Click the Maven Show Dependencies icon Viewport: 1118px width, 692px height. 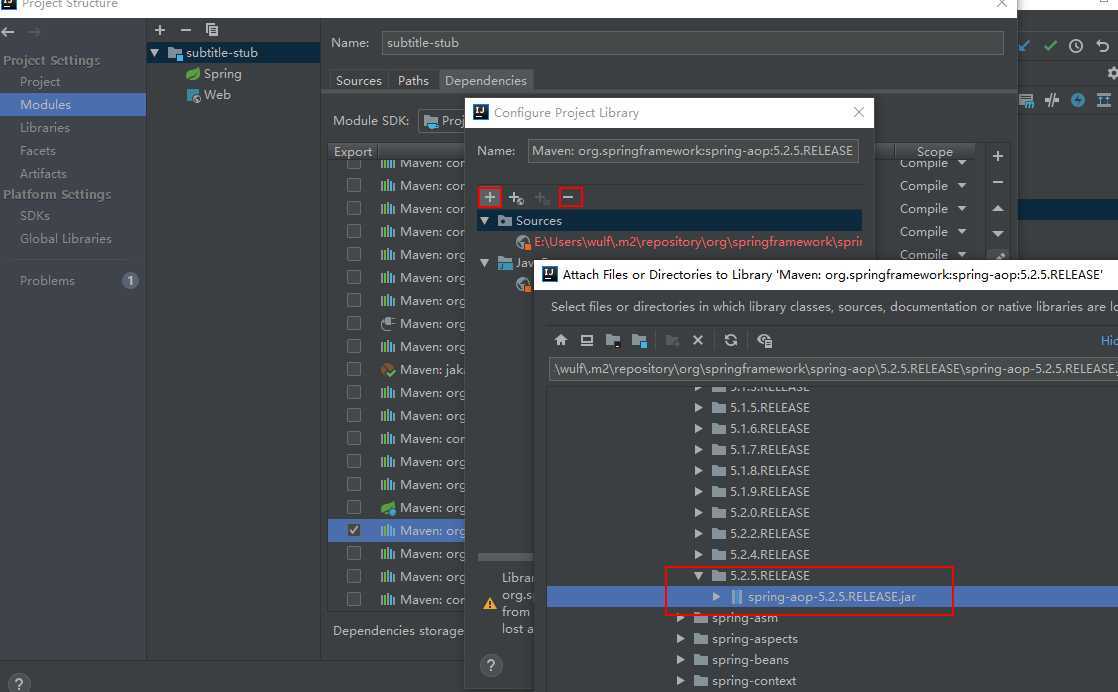pos(1104,100)
